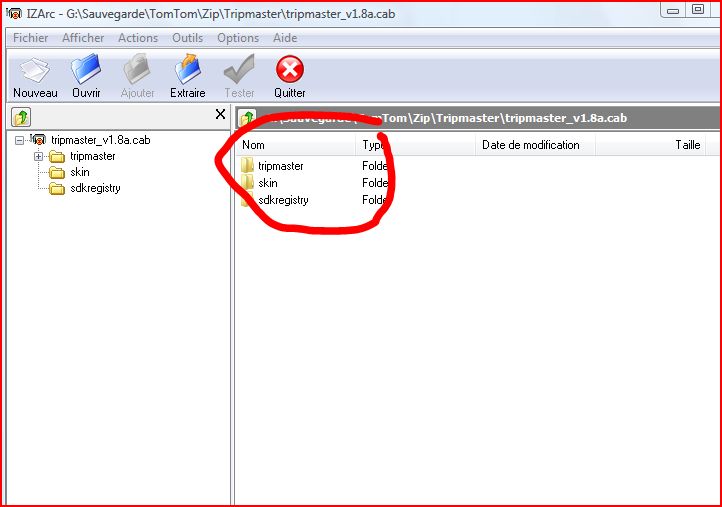Click skin name in file list
This screenshot has height=507, width=722.
click(x=268, y=183)
